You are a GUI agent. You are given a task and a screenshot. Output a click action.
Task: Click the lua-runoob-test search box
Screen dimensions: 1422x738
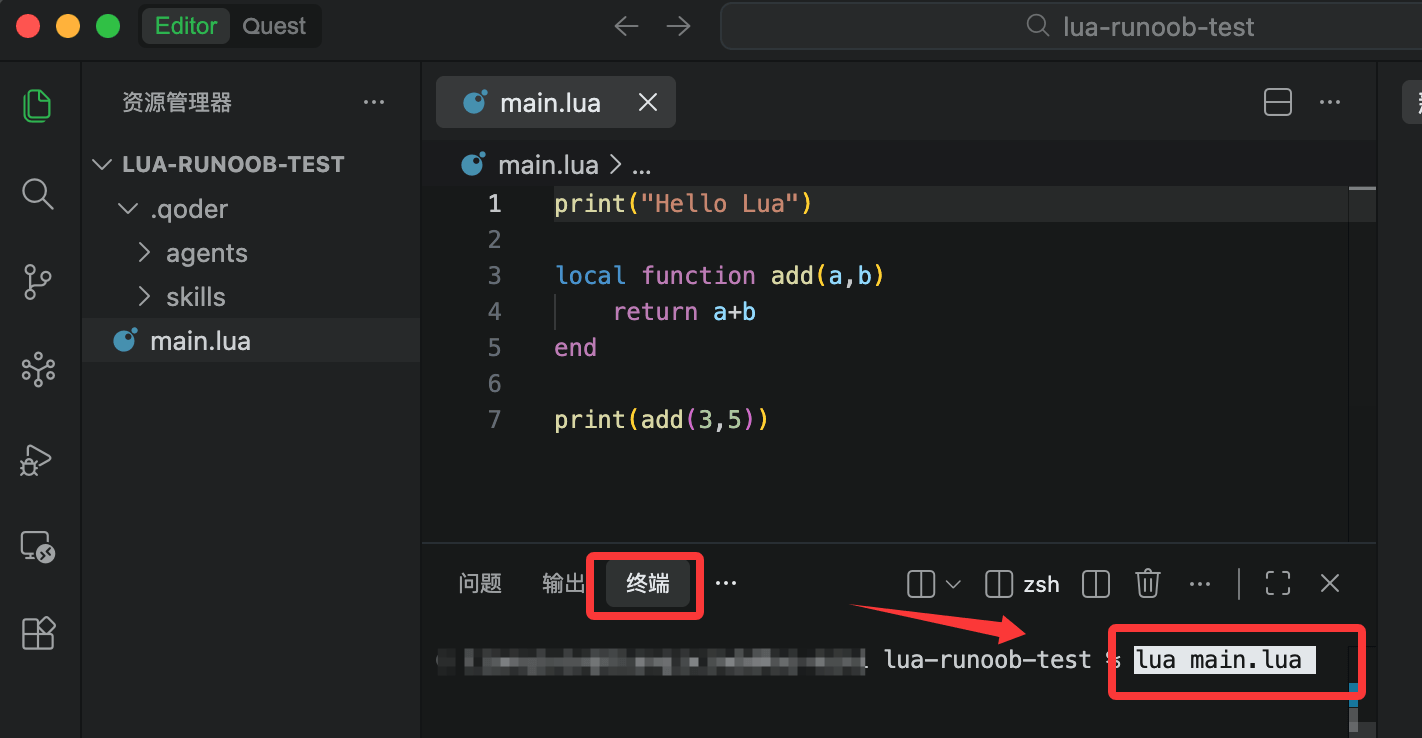point(1070,26)
